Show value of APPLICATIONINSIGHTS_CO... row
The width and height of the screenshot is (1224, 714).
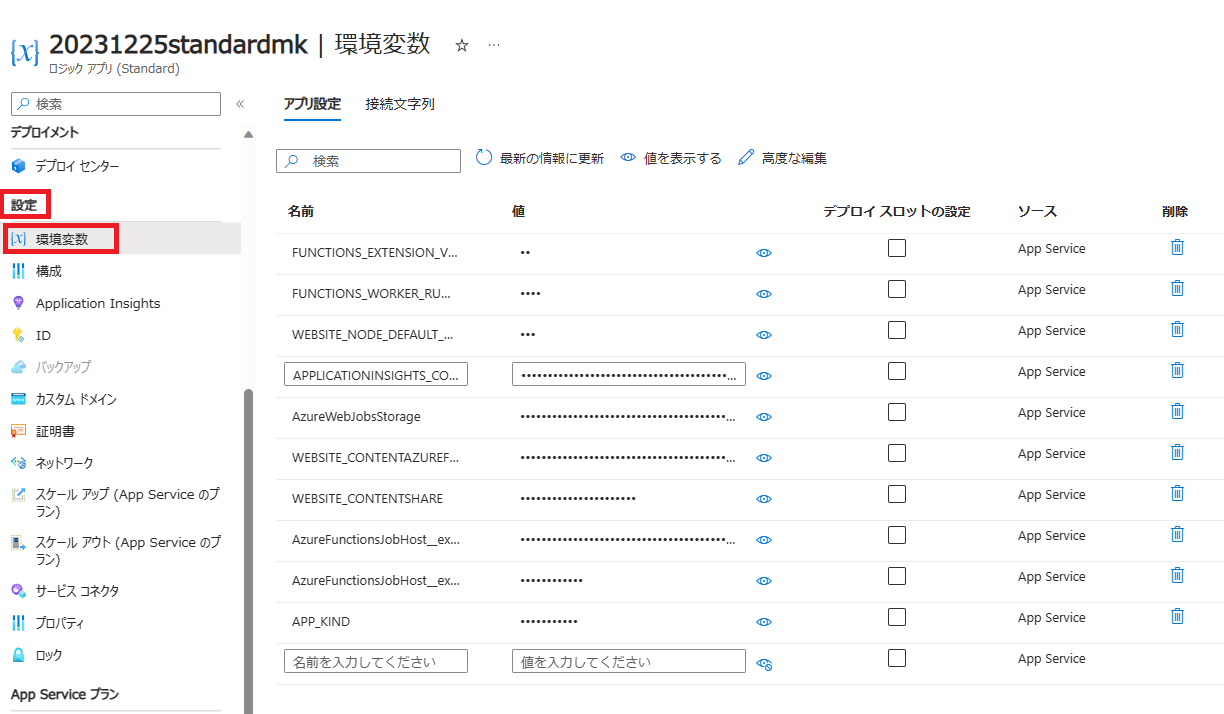pyautogui.click(x=764, y=376)
